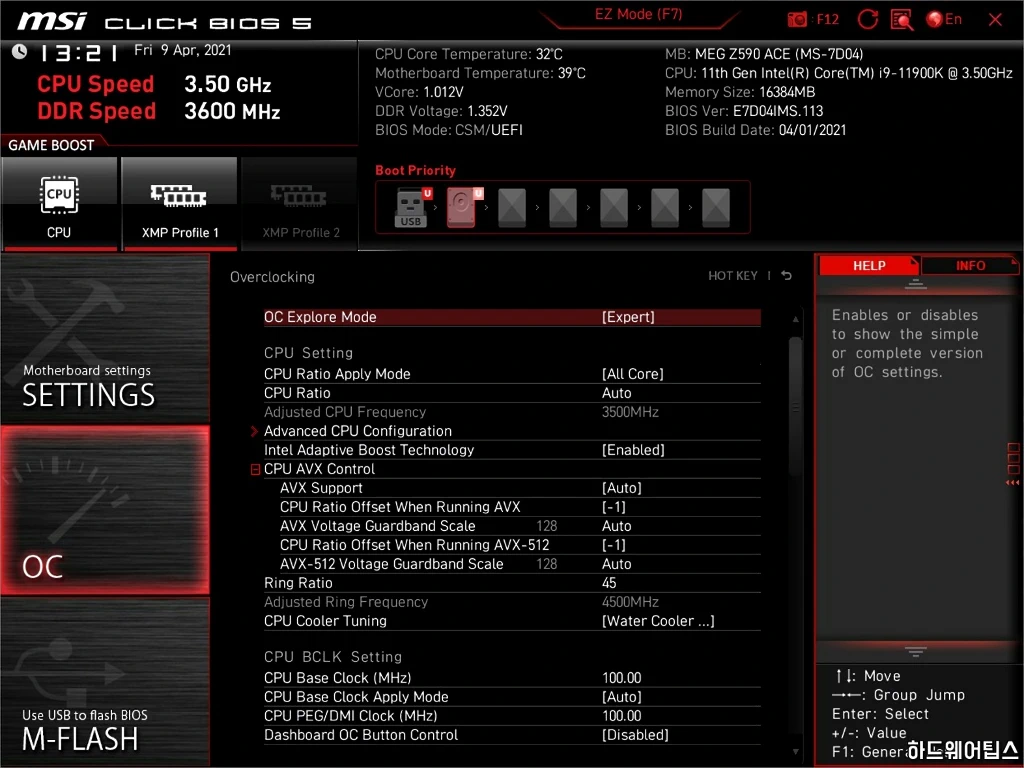Enable XMP Profile 2 memory button
Image resolution: width=1024 pixels, height=768 pixels.
coord(300,204)
